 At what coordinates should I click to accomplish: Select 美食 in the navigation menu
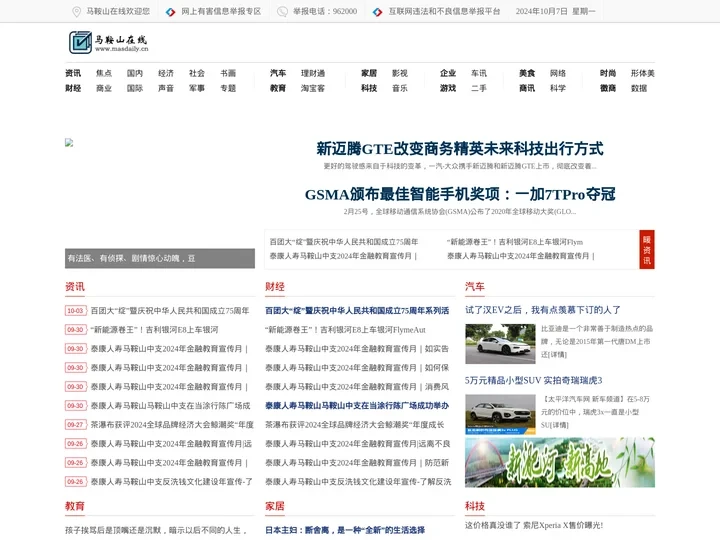(x=527, y=73)
